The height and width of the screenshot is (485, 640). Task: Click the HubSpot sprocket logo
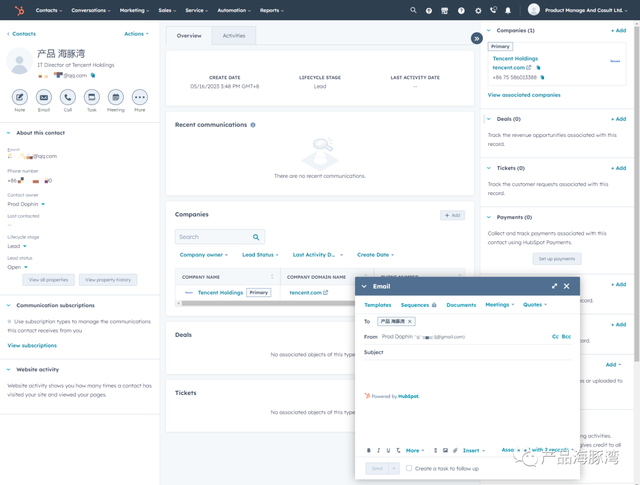coord(19,10)
